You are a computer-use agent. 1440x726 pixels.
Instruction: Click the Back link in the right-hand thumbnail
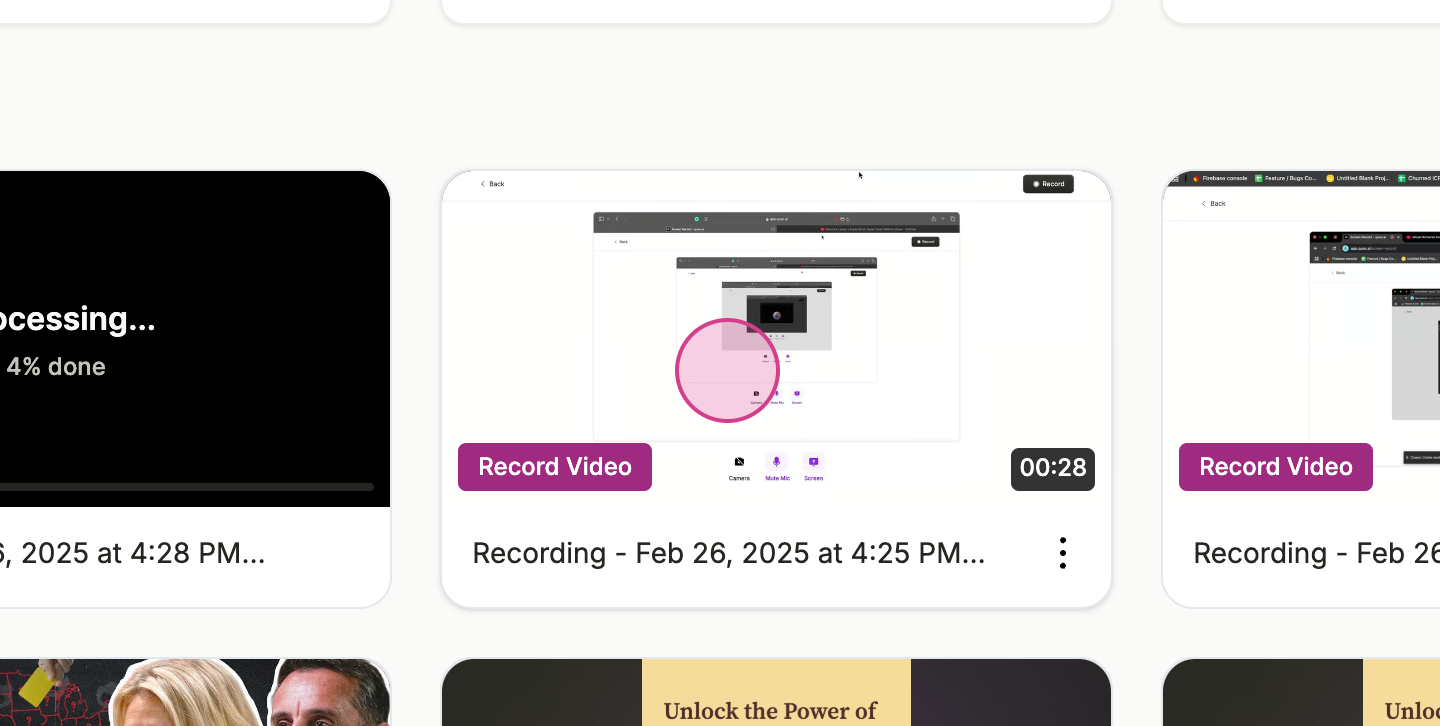[x=1213, y=203]
